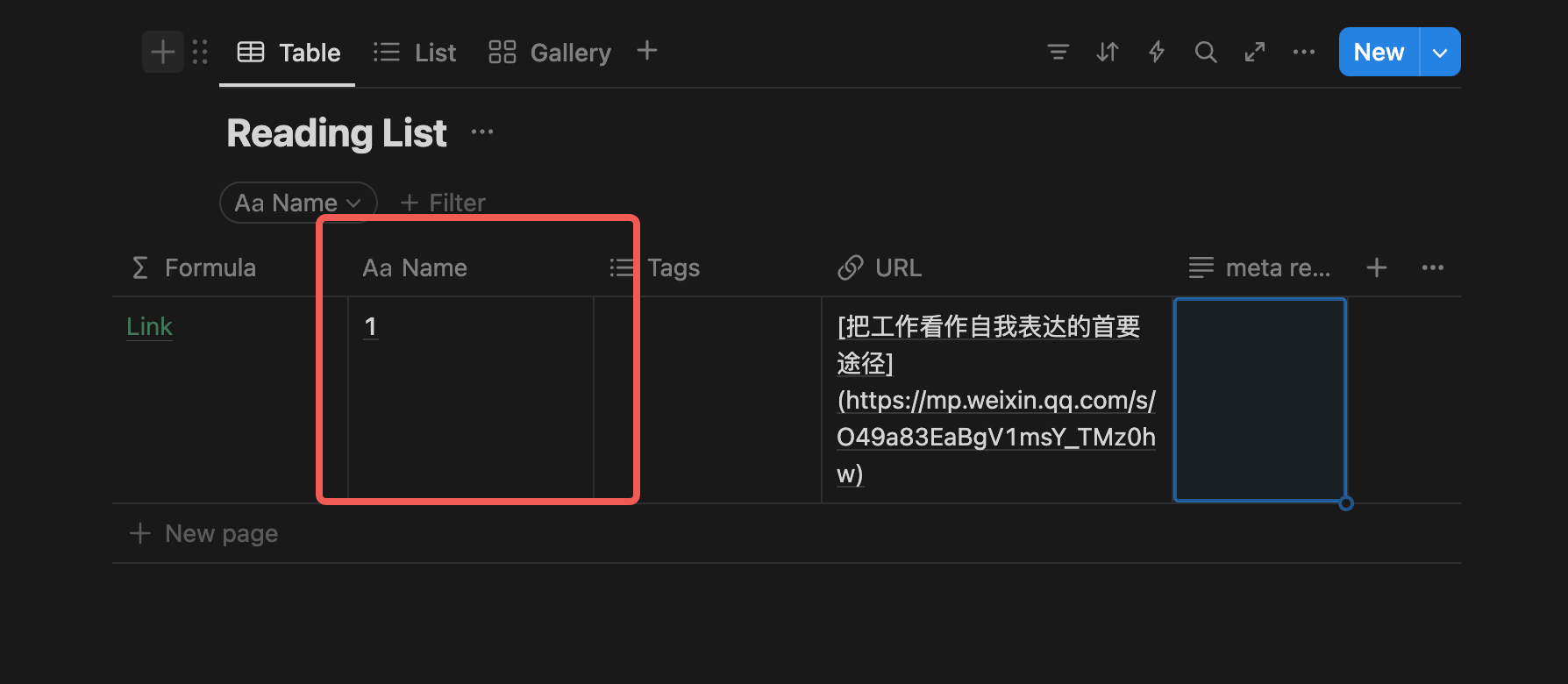This screenshot has width=1568, height=684.
Task: Open the green Link in Formula column
Action: pyautogui.click(x=149, y=326)
